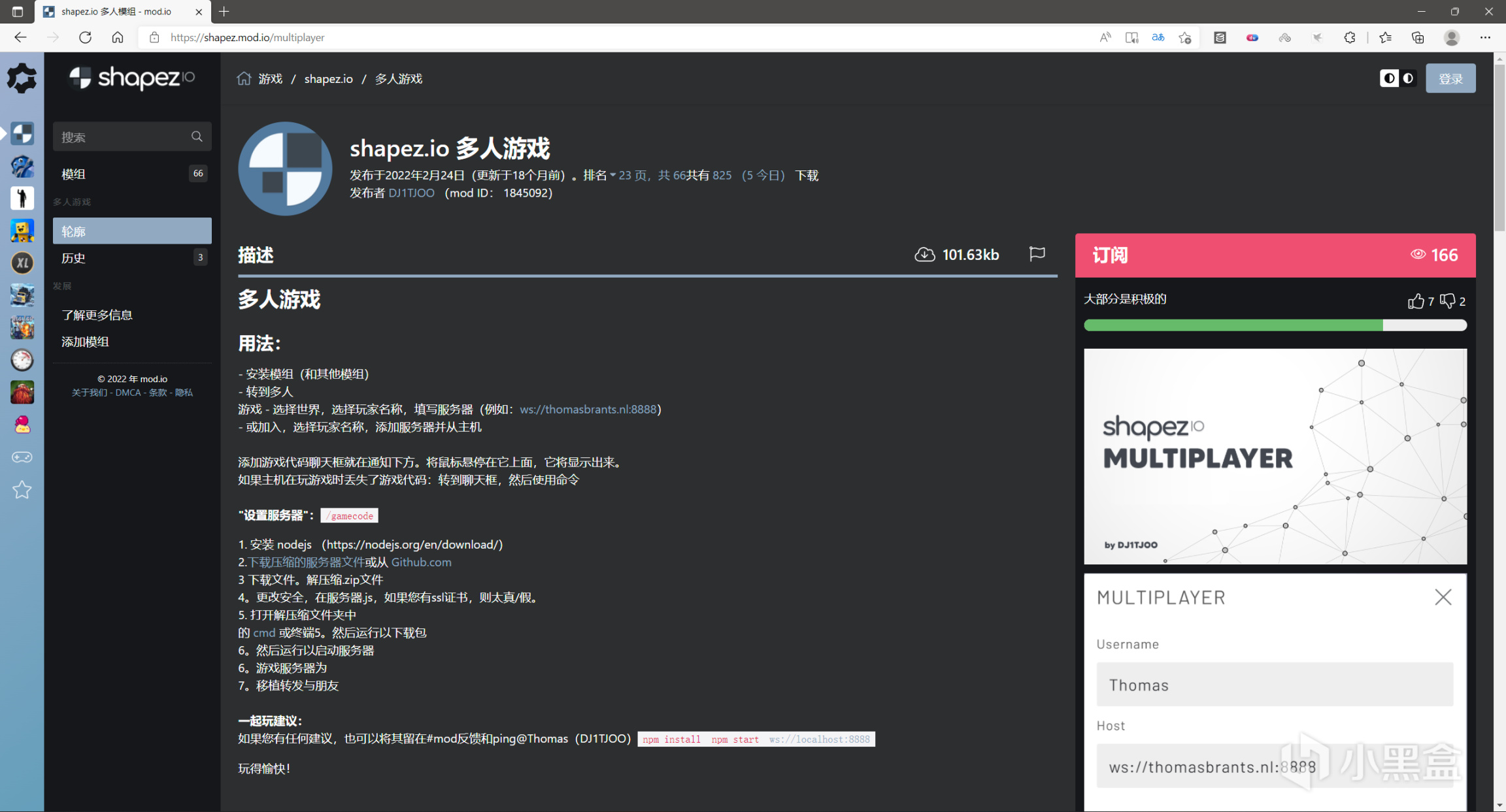Open the 下载压缩的服务器文件 link
This screenshot has width=1506, height=812.
(x=306, y=562)
